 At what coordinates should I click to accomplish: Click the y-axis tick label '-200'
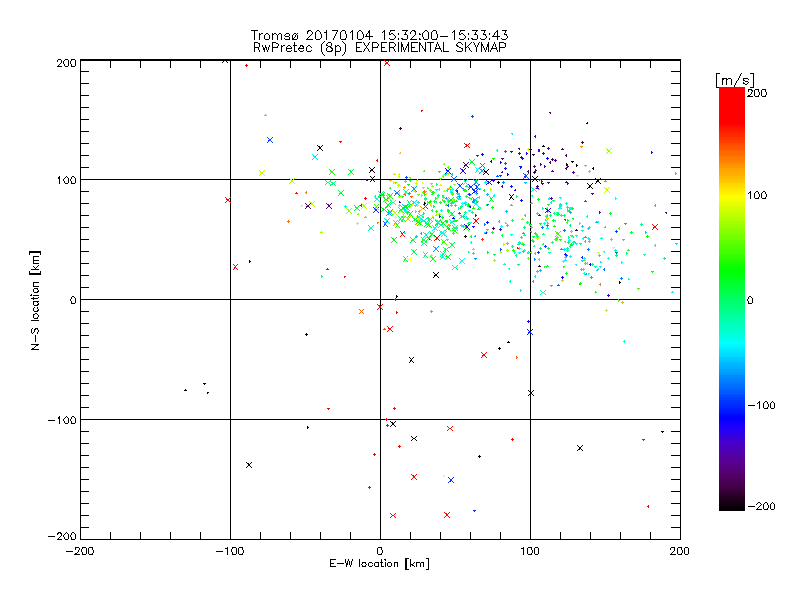tap(62, 536)
